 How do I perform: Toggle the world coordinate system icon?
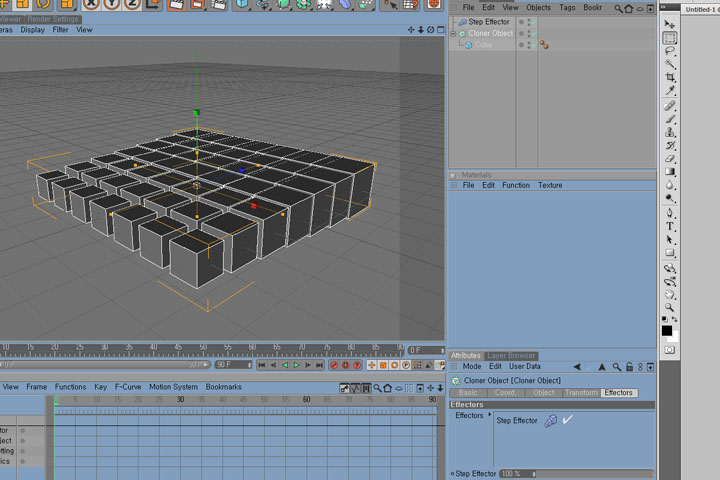(x=153, y=4)
